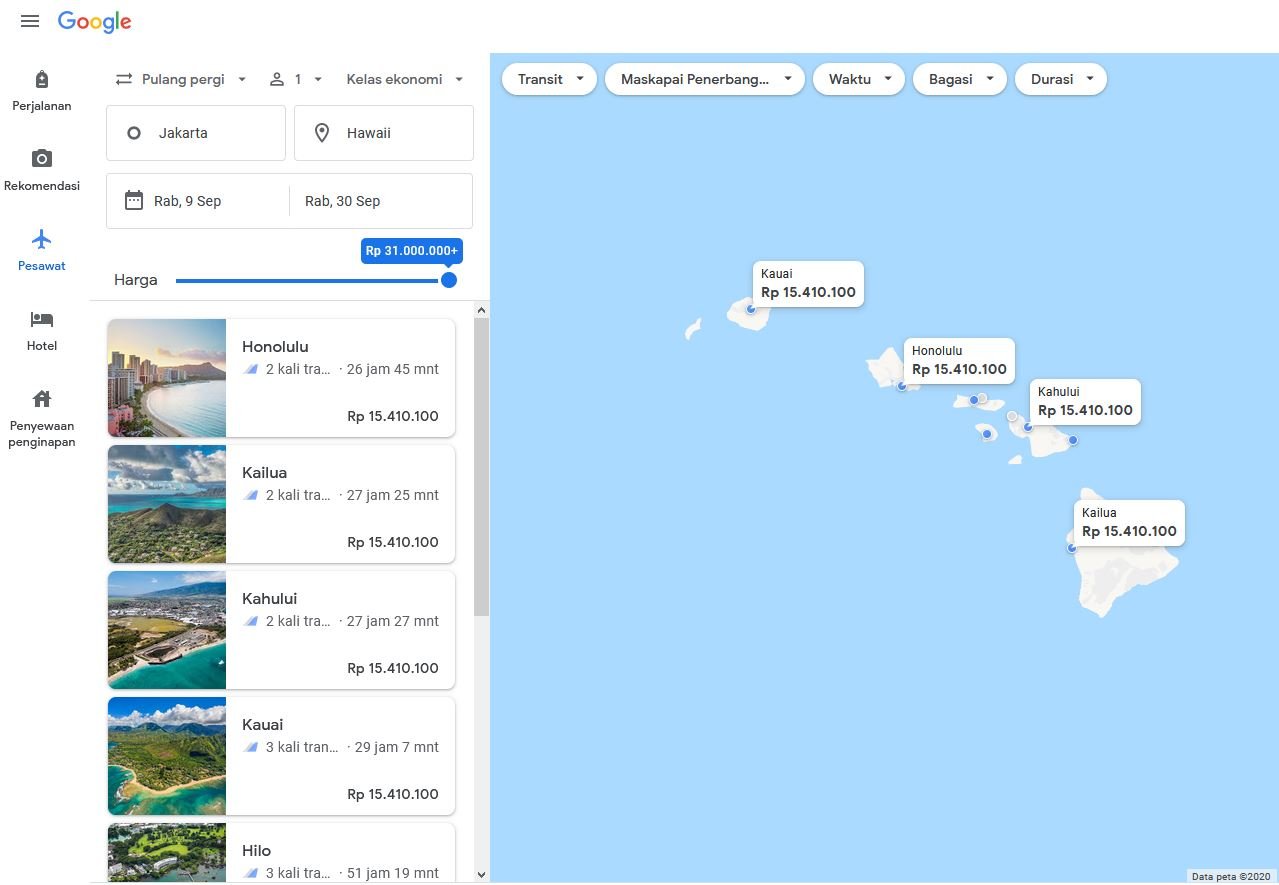Click the calendar icon in date field
The height and width of the screenshot is (885, 1279).
pyautogui.click(x=134, y=201)
